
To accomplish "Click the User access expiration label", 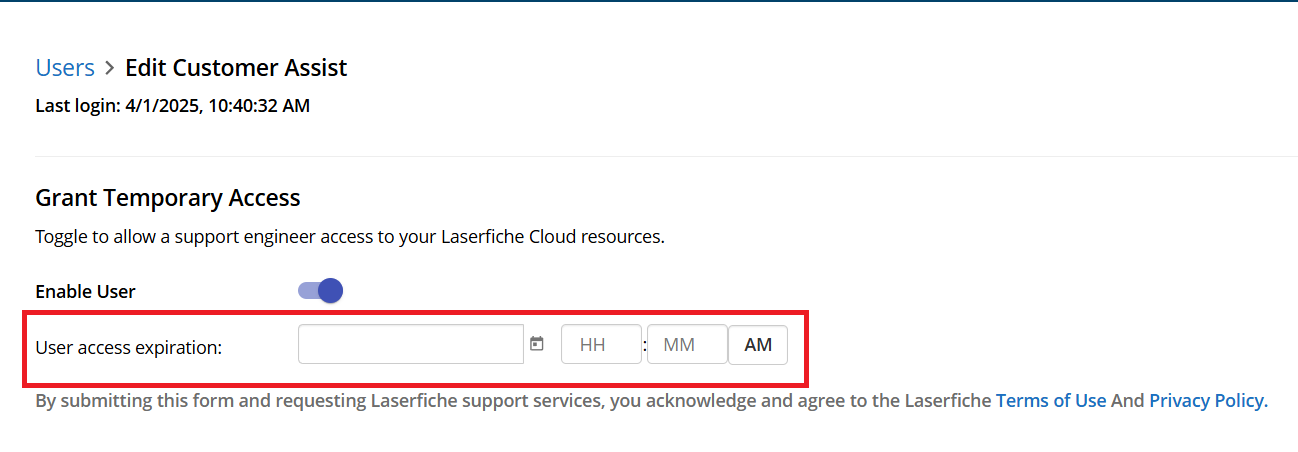I will pyautogui.click(x=128, y=348).
